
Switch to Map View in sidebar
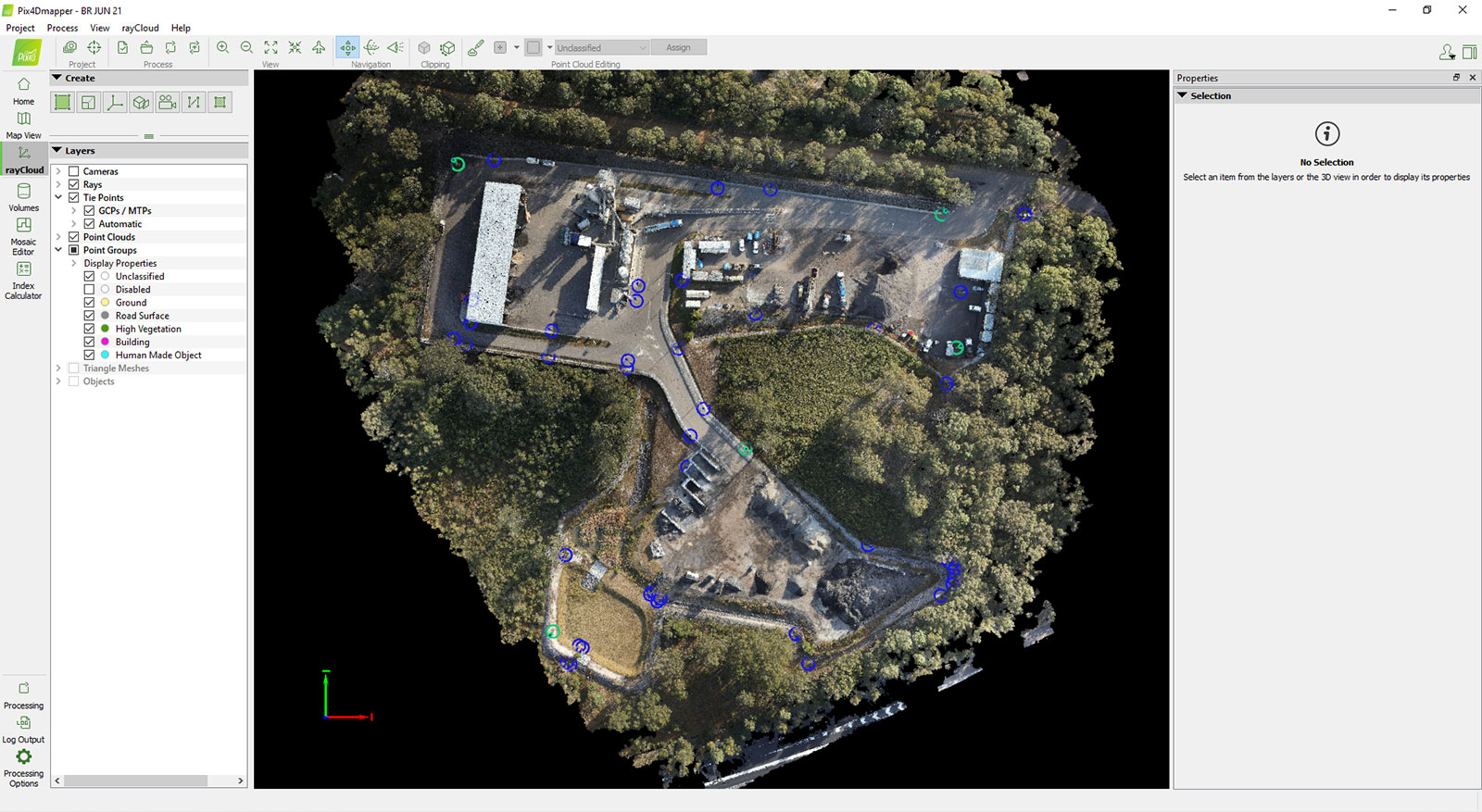[23, 125]
